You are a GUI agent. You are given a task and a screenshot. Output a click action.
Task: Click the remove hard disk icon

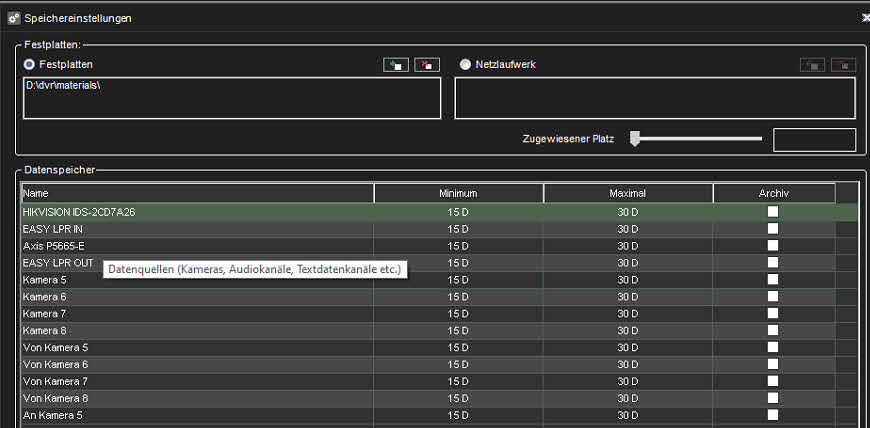427,65
